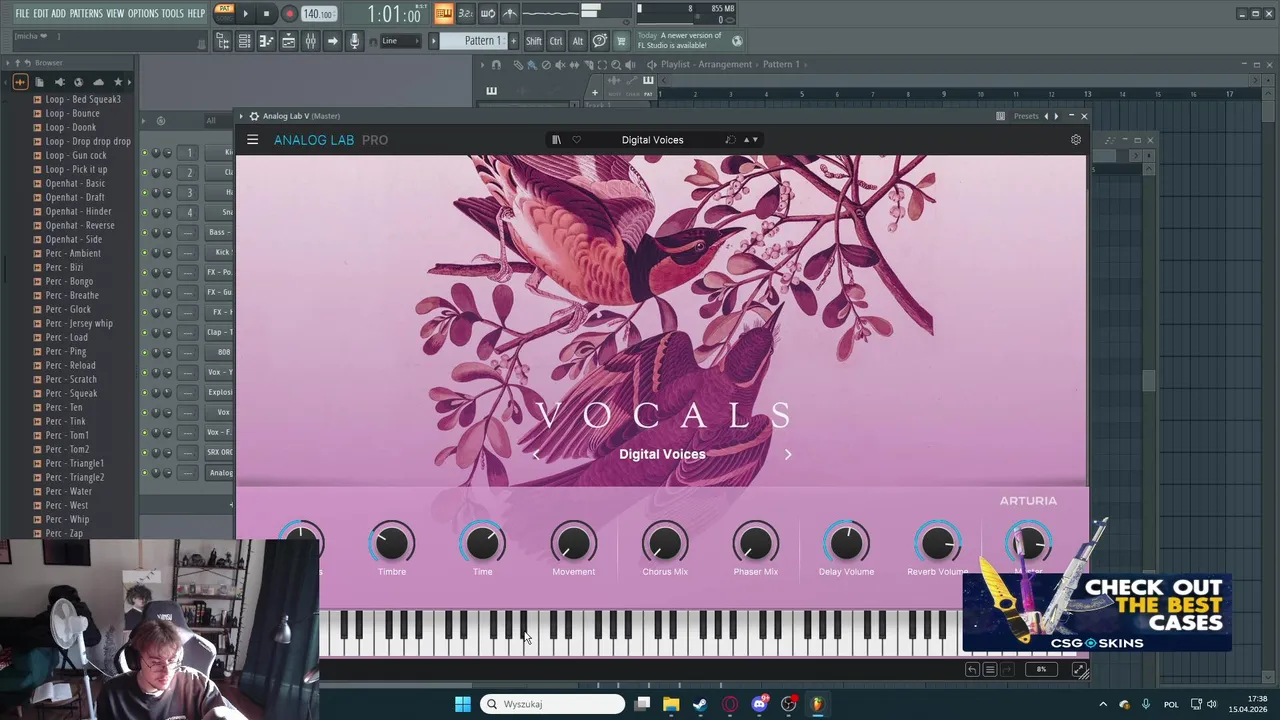Click the Playlist zoom magnifier tool icon
This screenshot has height=720, width=1280.
click(x=616, y=64)
